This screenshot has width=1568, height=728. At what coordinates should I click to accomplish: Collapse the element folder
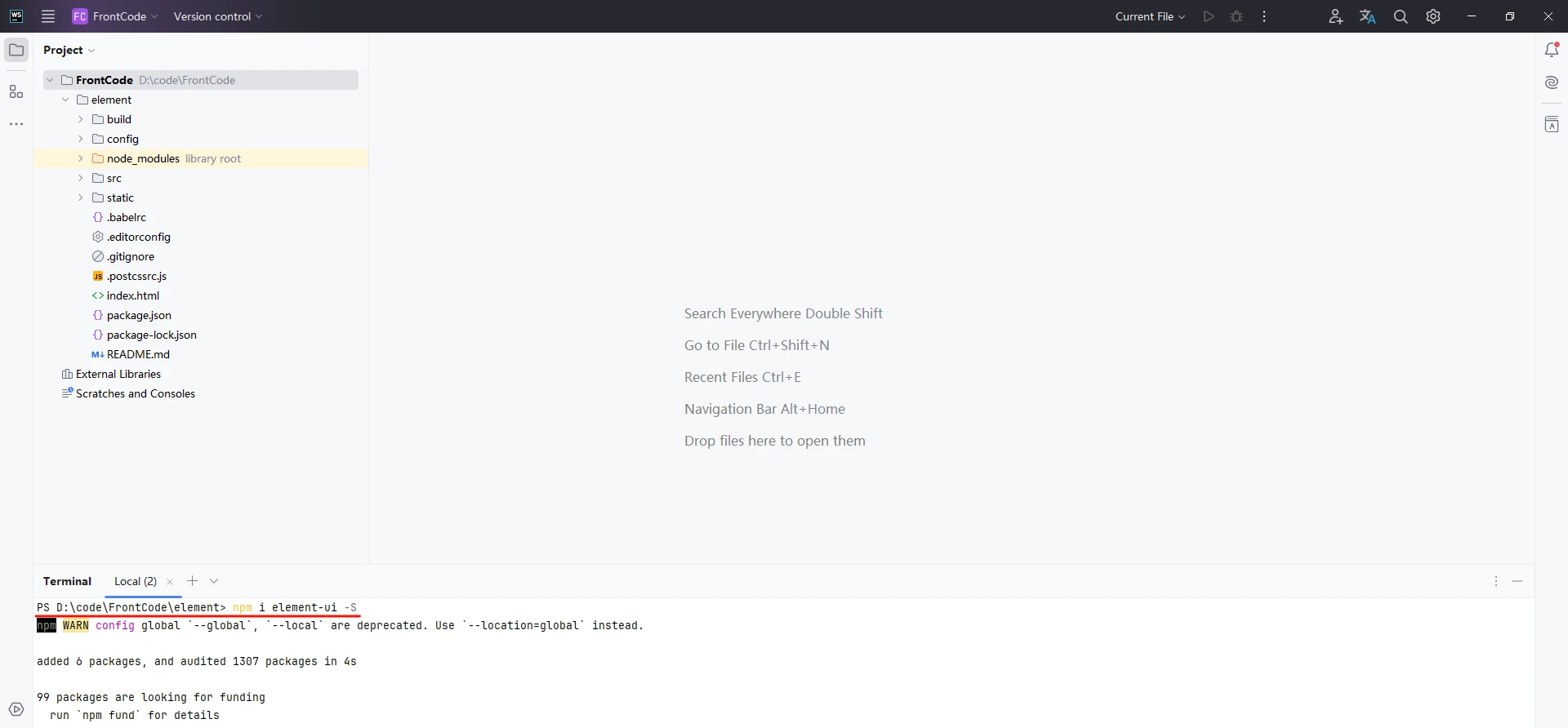coord(65,100)
